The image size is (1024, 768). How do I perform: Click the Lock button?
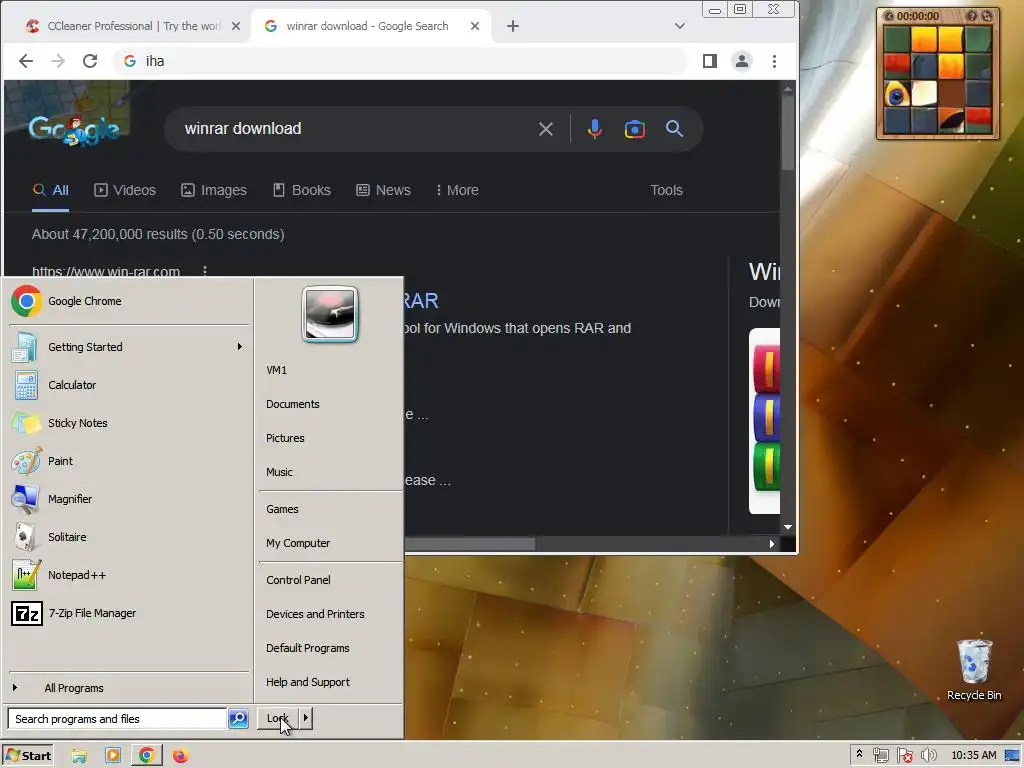[x=278, y=718]
